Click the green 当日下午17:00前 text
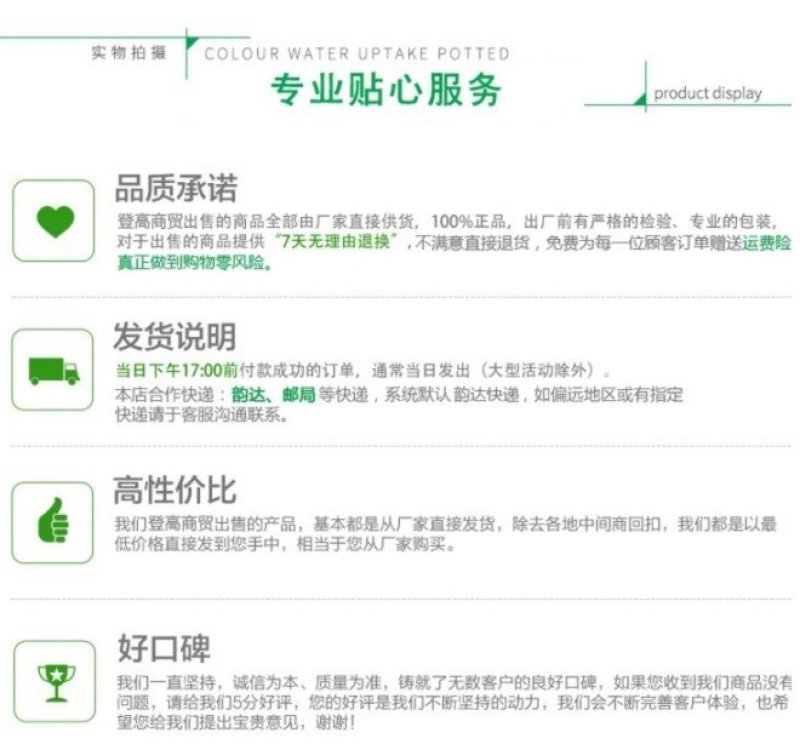 tap(177, 370)
